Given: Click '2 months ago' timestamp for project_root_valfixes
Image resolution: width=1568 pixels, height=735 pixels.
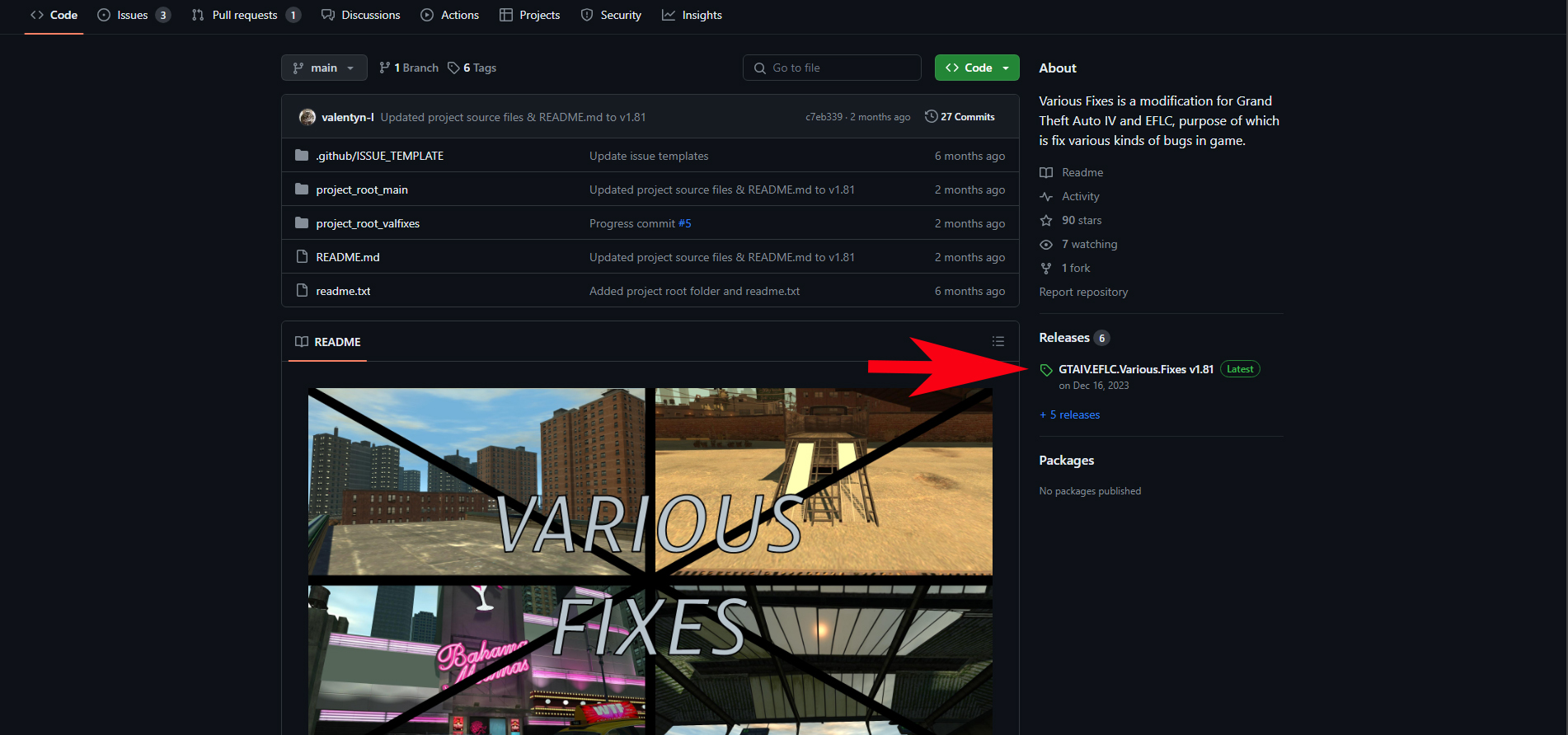Looking at the screenshot, I should 969,223.
